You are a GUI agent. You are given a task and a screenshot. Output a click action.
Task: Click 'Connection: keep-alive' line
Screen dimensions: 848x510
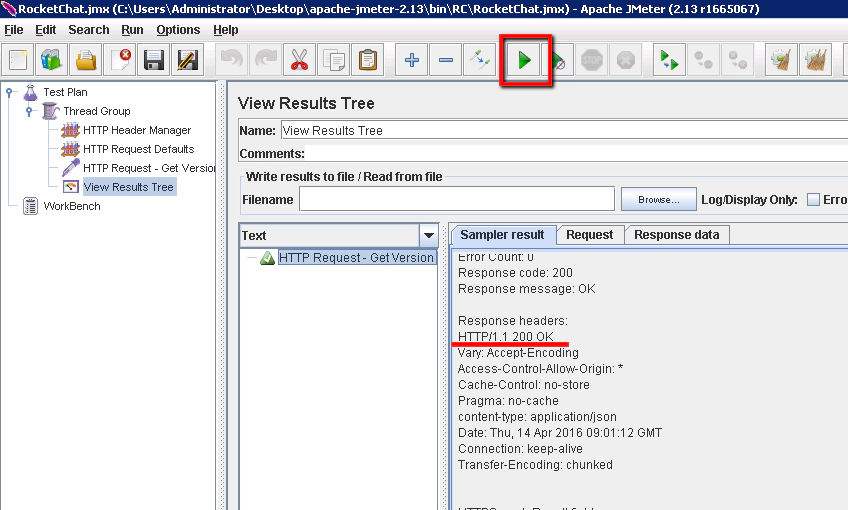coord(520,449)
